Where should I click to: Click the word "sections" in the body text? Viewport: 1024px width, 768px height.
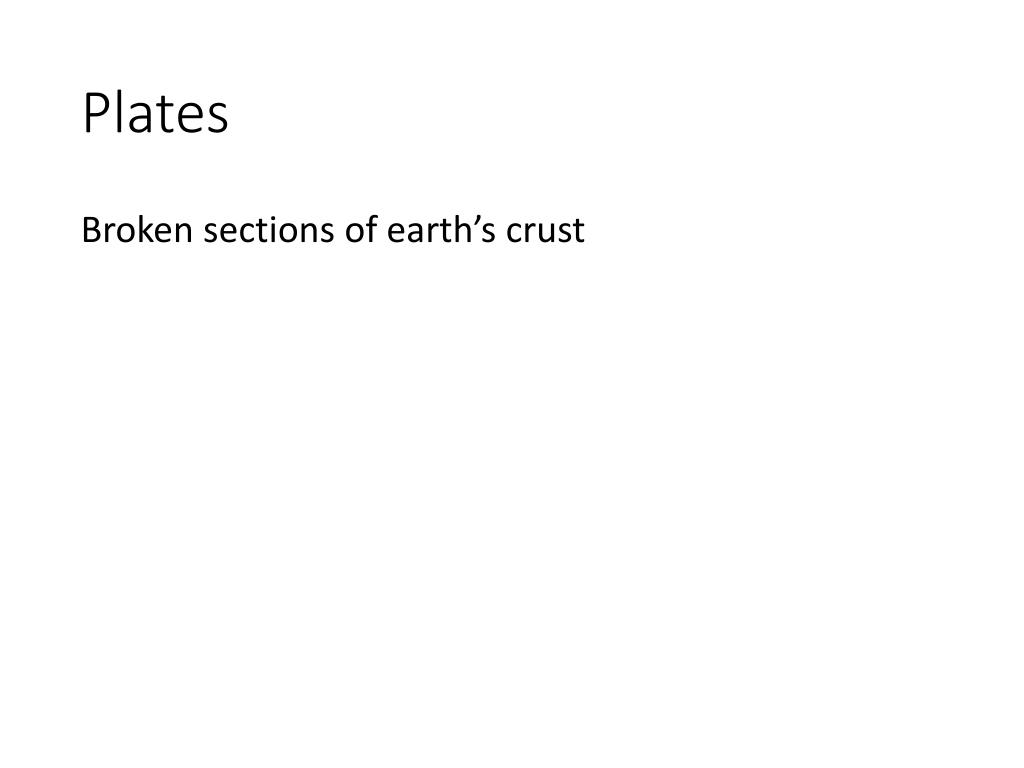click(x=268, y=230)
